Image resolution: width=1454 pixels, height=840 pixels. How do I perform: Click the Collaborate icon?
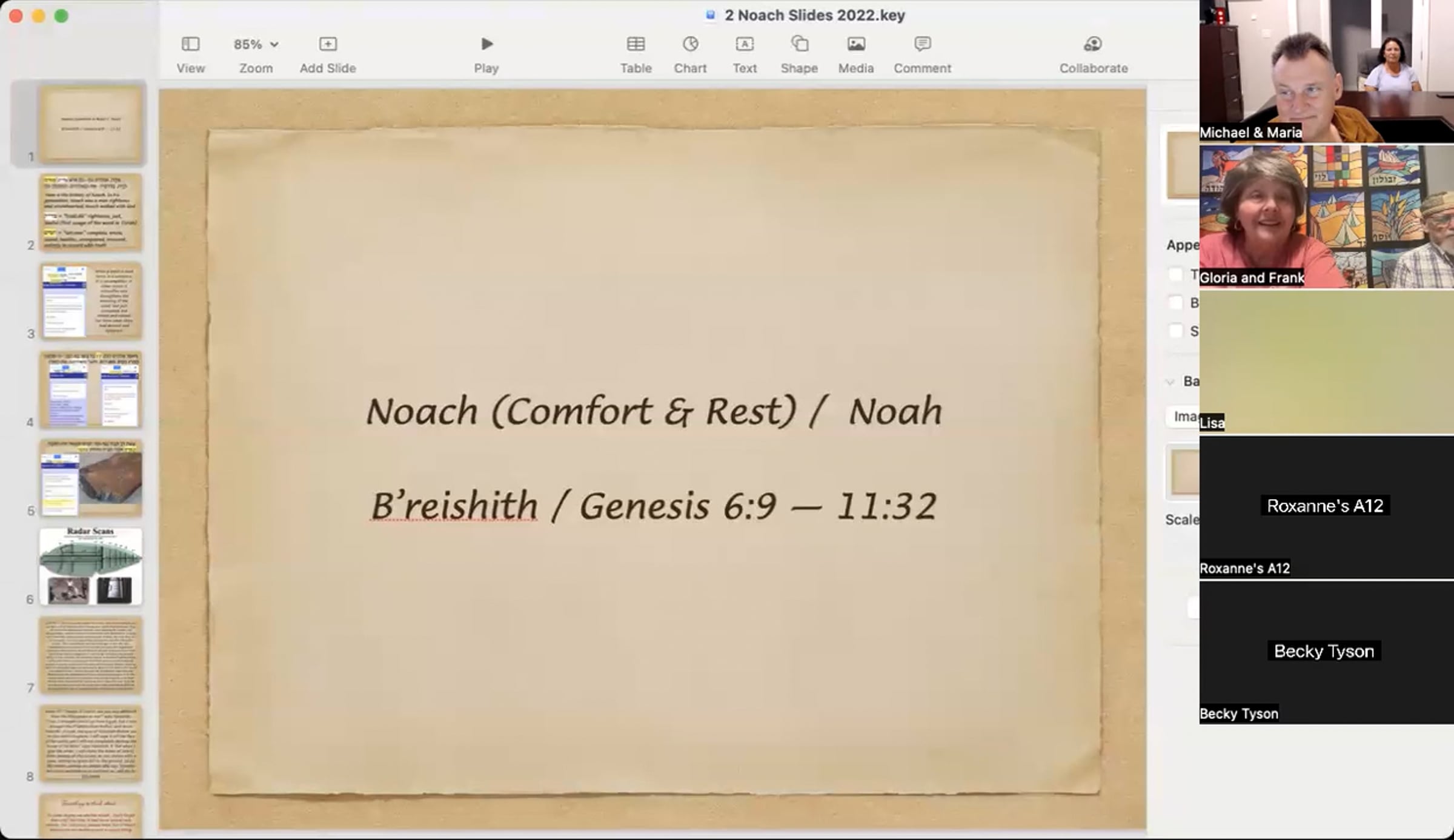[1093, 44]
